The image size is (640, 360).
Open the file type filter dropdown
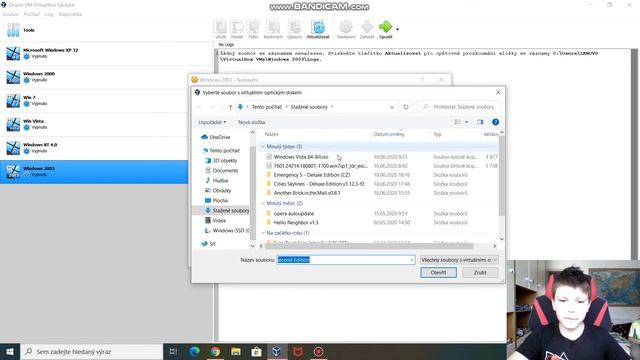(459, 260)
